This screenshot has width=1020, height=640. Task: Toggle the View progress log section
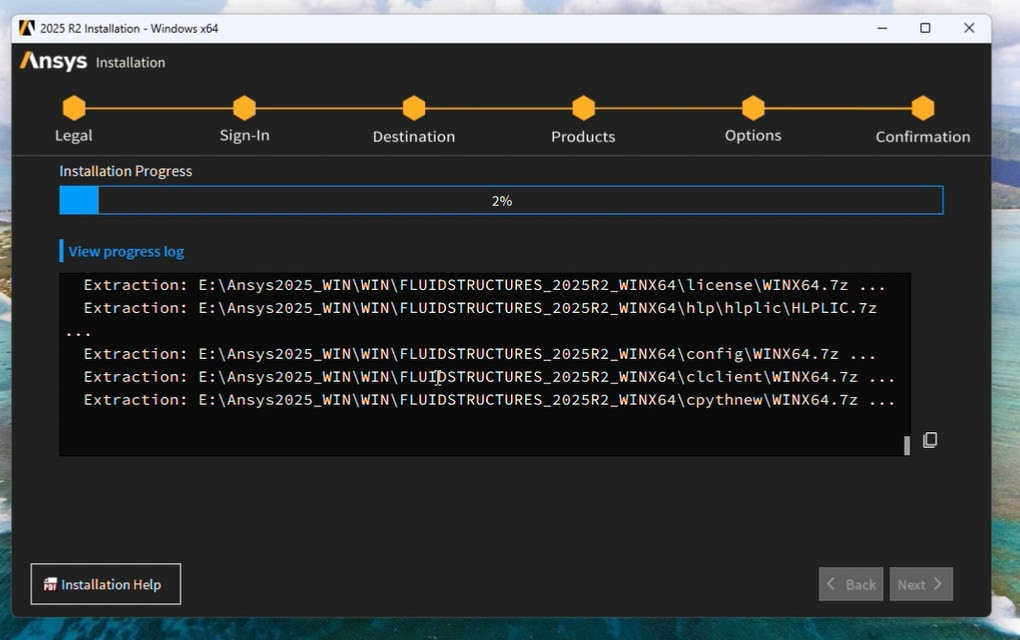point(126,252)
